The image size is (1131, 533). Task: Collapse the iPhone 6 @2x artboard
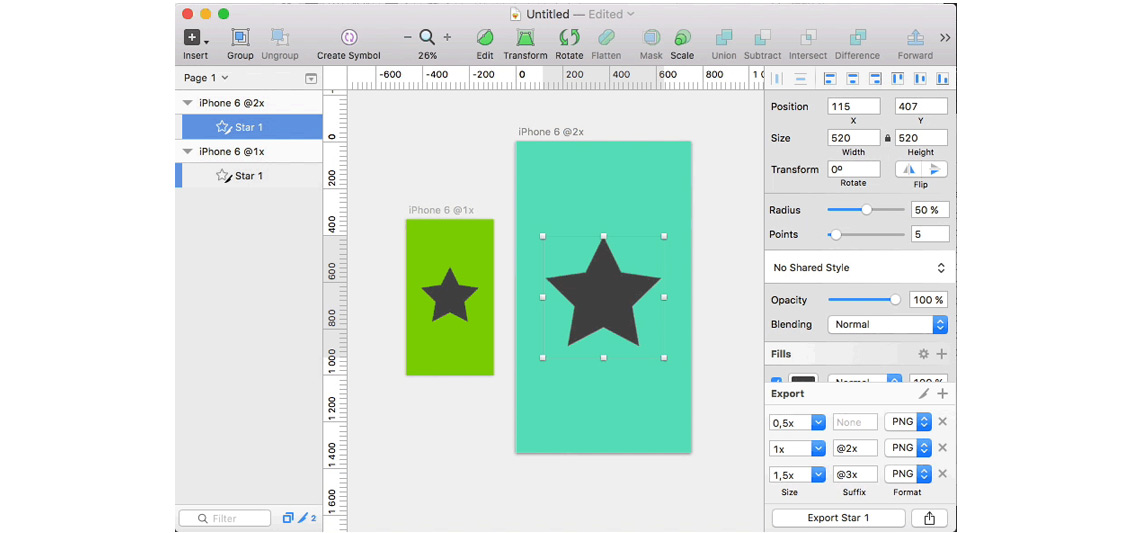point(188,103)
